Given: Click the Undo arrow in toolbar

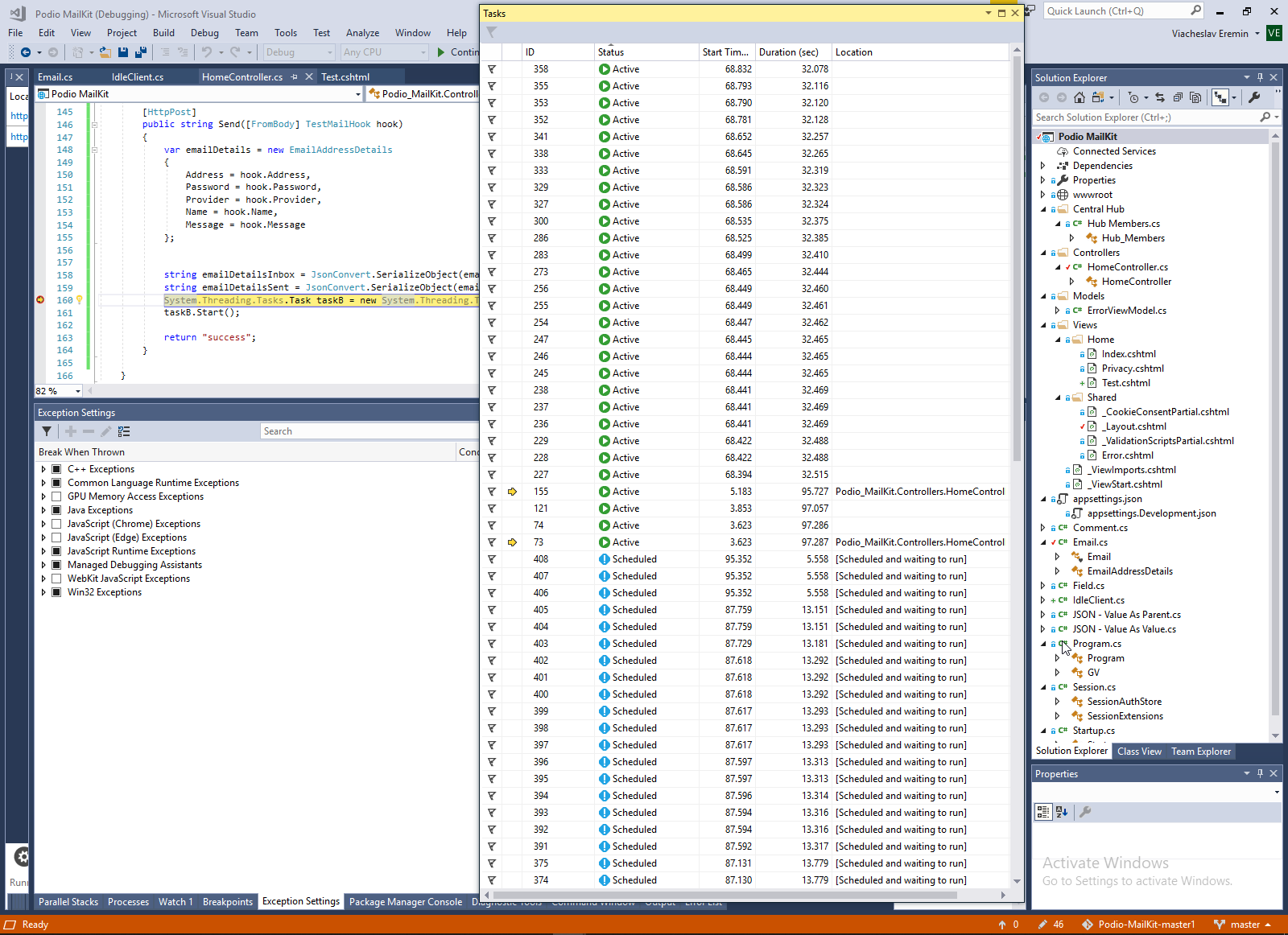Looking at the screenshot, I should pyautogui.click(x=207, y=52).
